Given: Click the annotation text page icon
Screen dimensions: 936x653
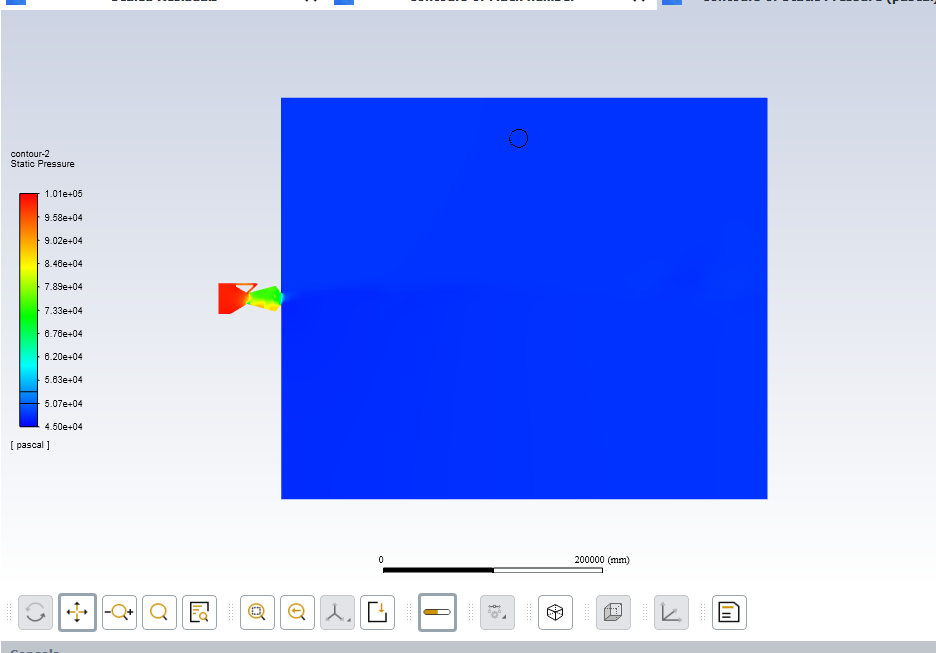Looking at the screenshot, I should click(x=729, y=612).
